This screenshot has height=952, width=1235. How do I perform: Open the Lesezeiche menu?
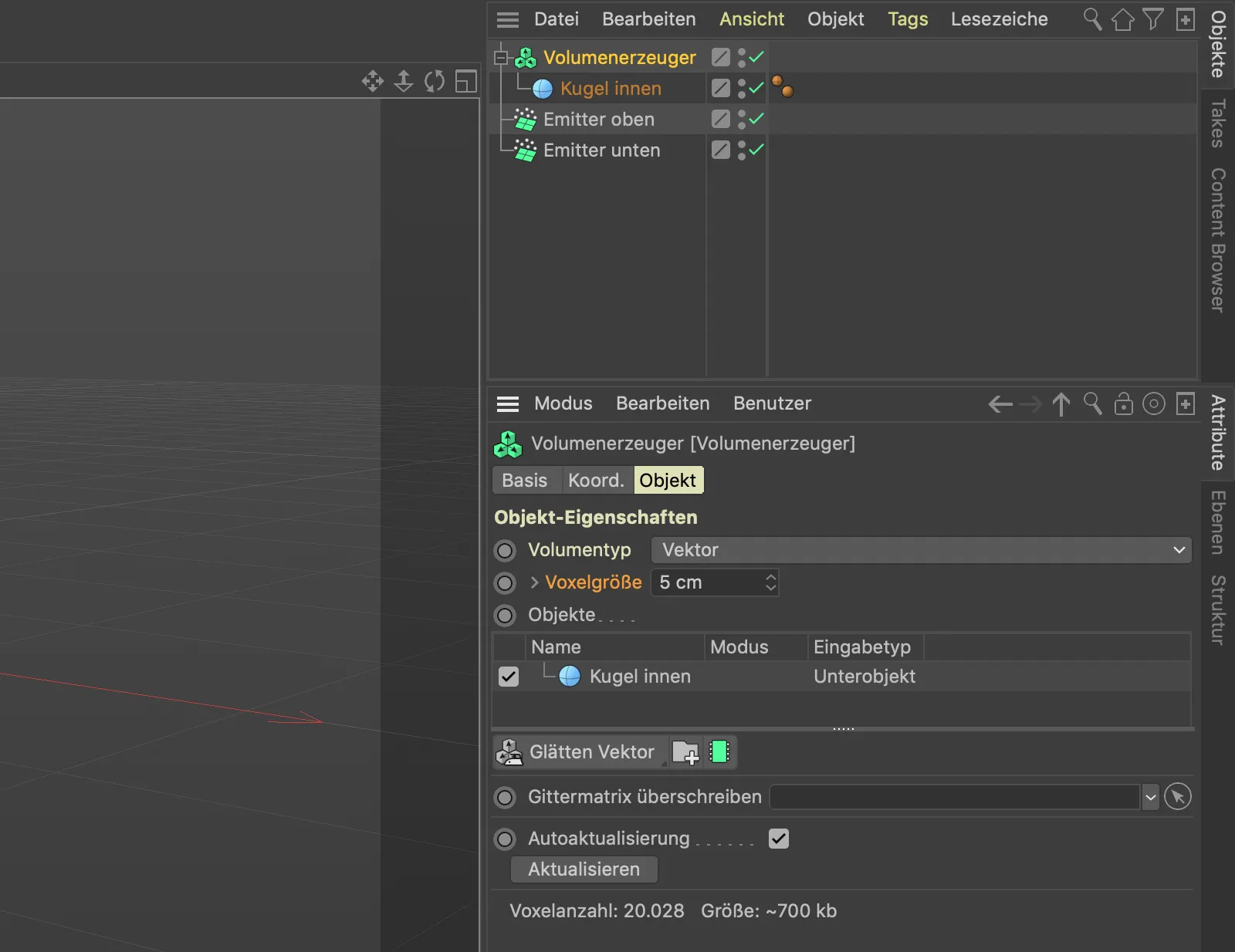coord(1000,19)
